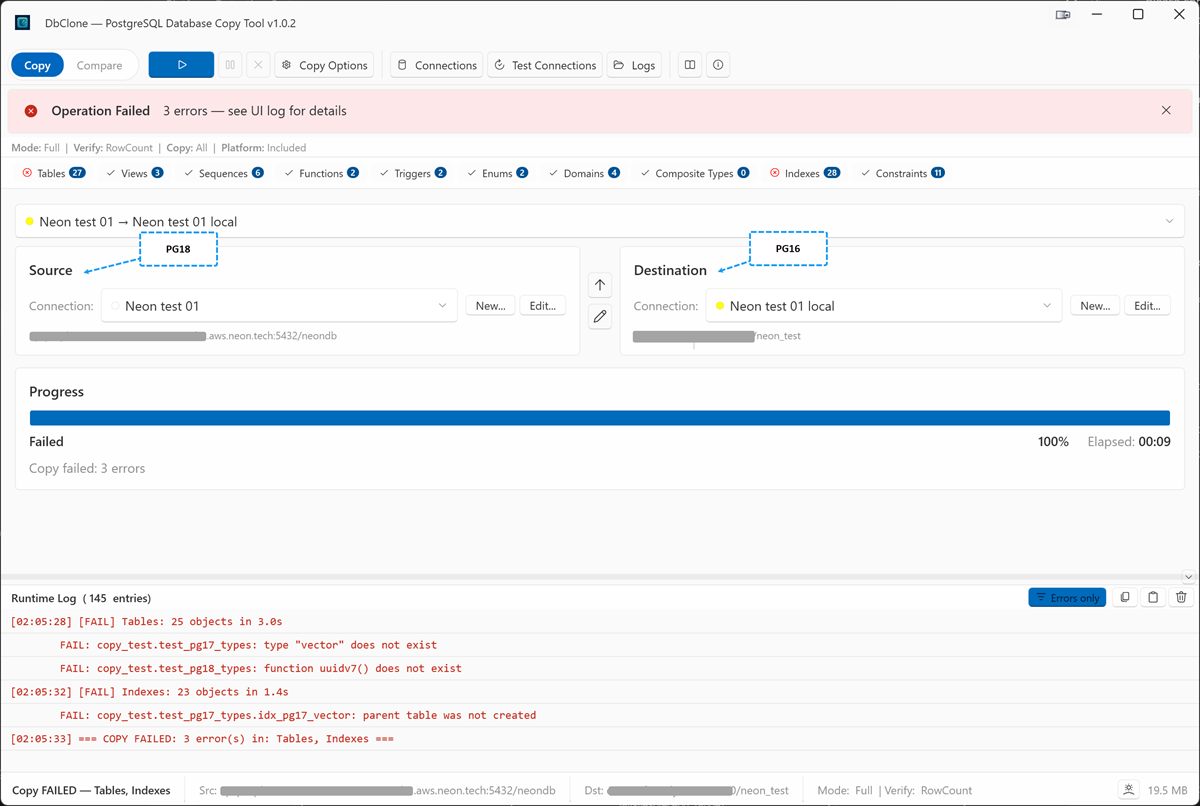Select the Constraints object chip
Viewport: 1200px width, 806px height.
(x=902, y=173)
